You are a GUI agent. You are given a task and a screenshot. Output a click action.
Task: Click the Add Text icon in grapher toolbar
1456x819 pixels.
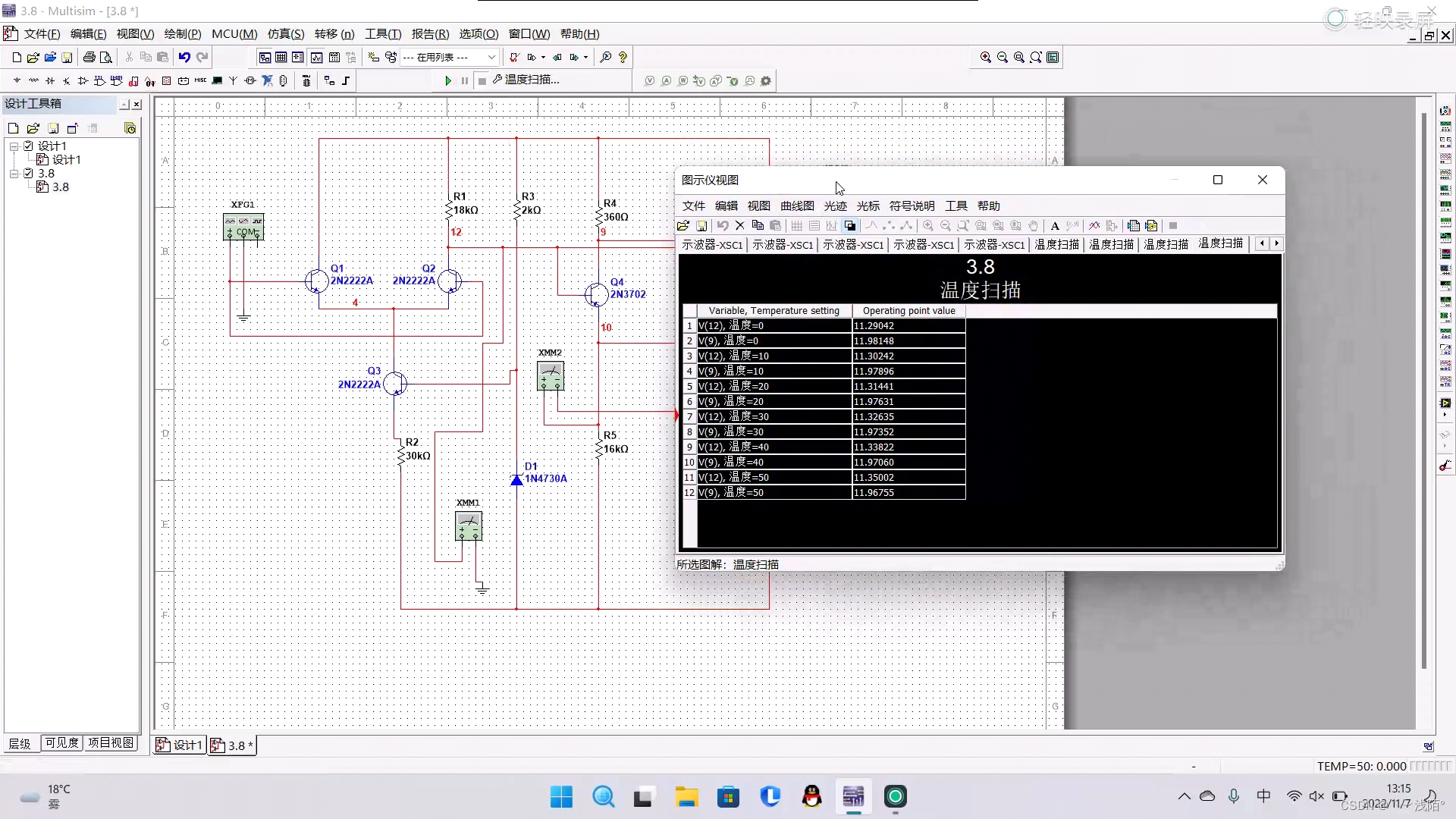tap(1054, 226)
